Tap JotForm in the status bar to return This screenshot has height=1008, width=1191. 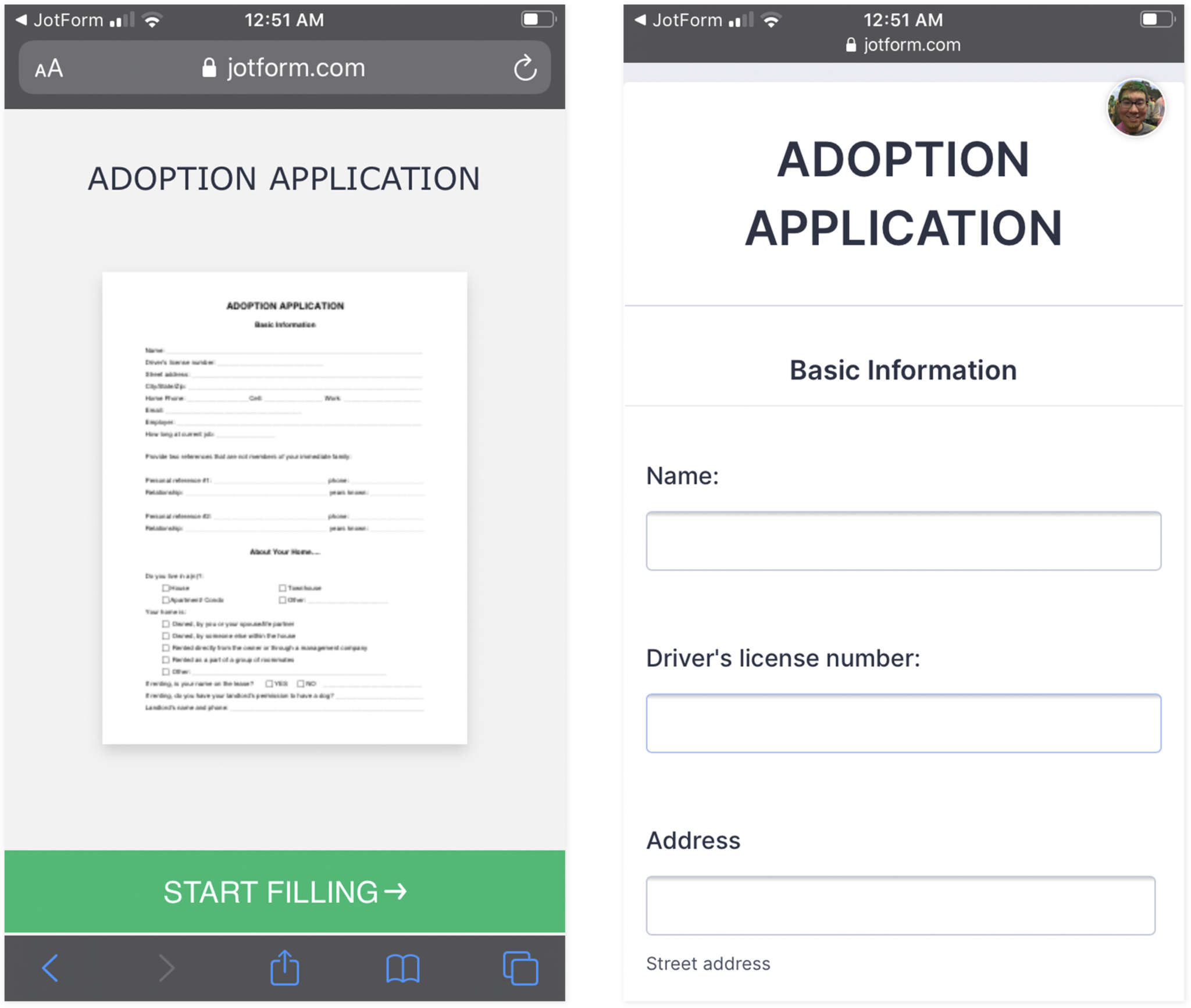[67, 19]
